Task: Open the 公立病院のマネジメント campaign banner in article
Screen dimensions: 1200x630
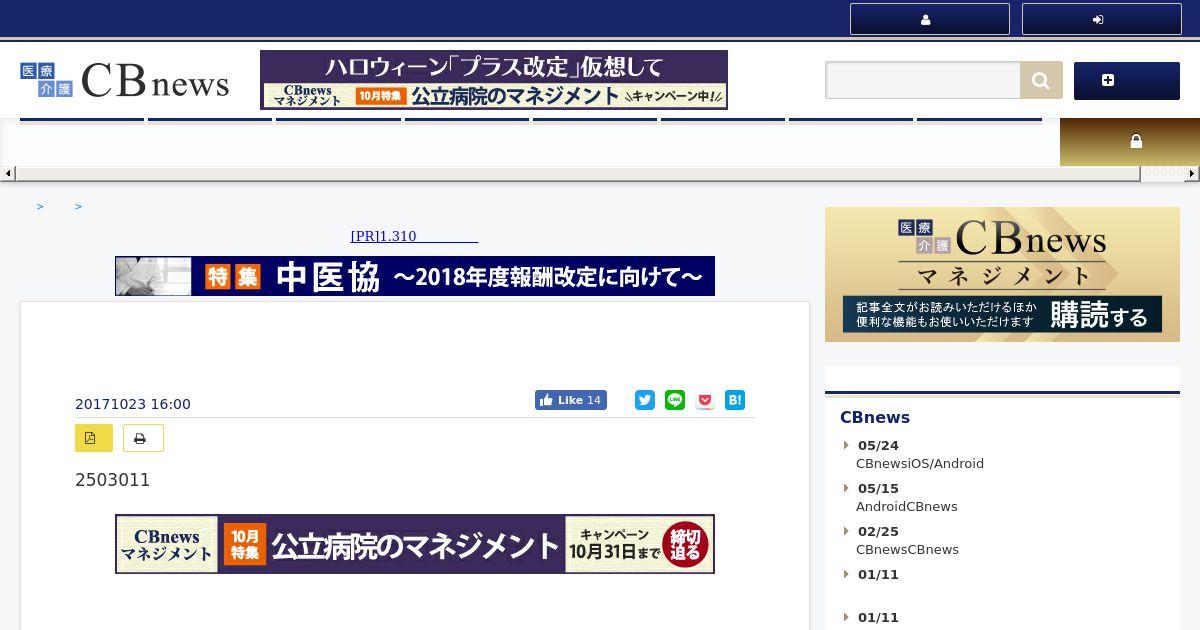Action: click(415, 544)
